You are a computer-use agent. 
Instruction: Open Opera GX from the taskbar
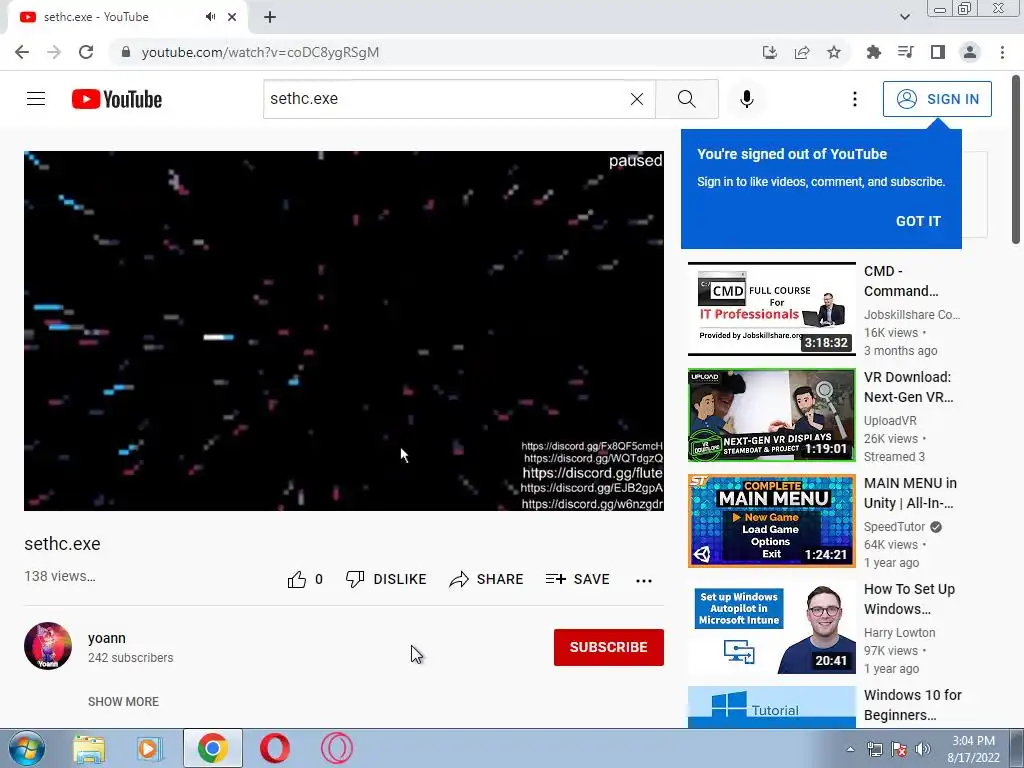pos(337,748)
